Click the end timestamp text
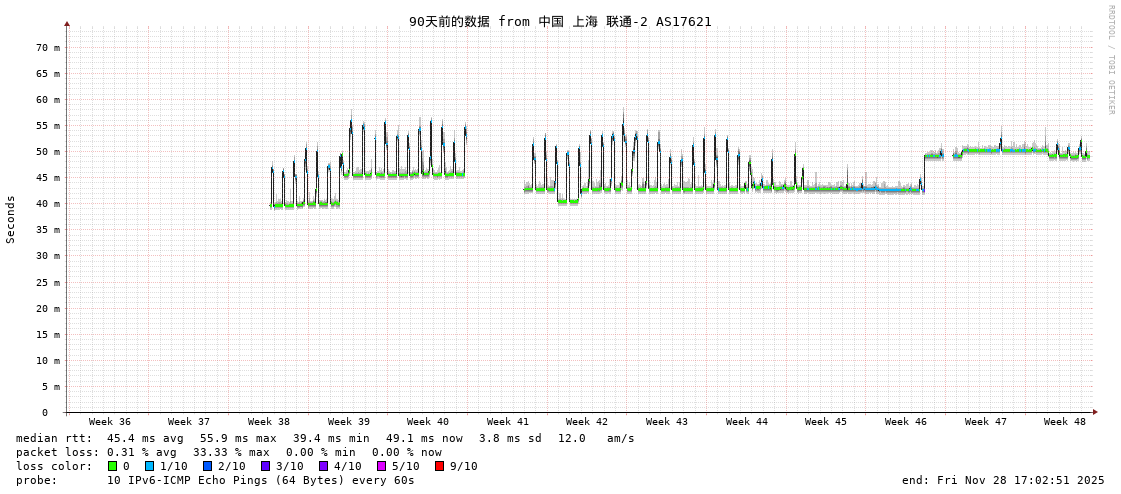 (1003, 480)
